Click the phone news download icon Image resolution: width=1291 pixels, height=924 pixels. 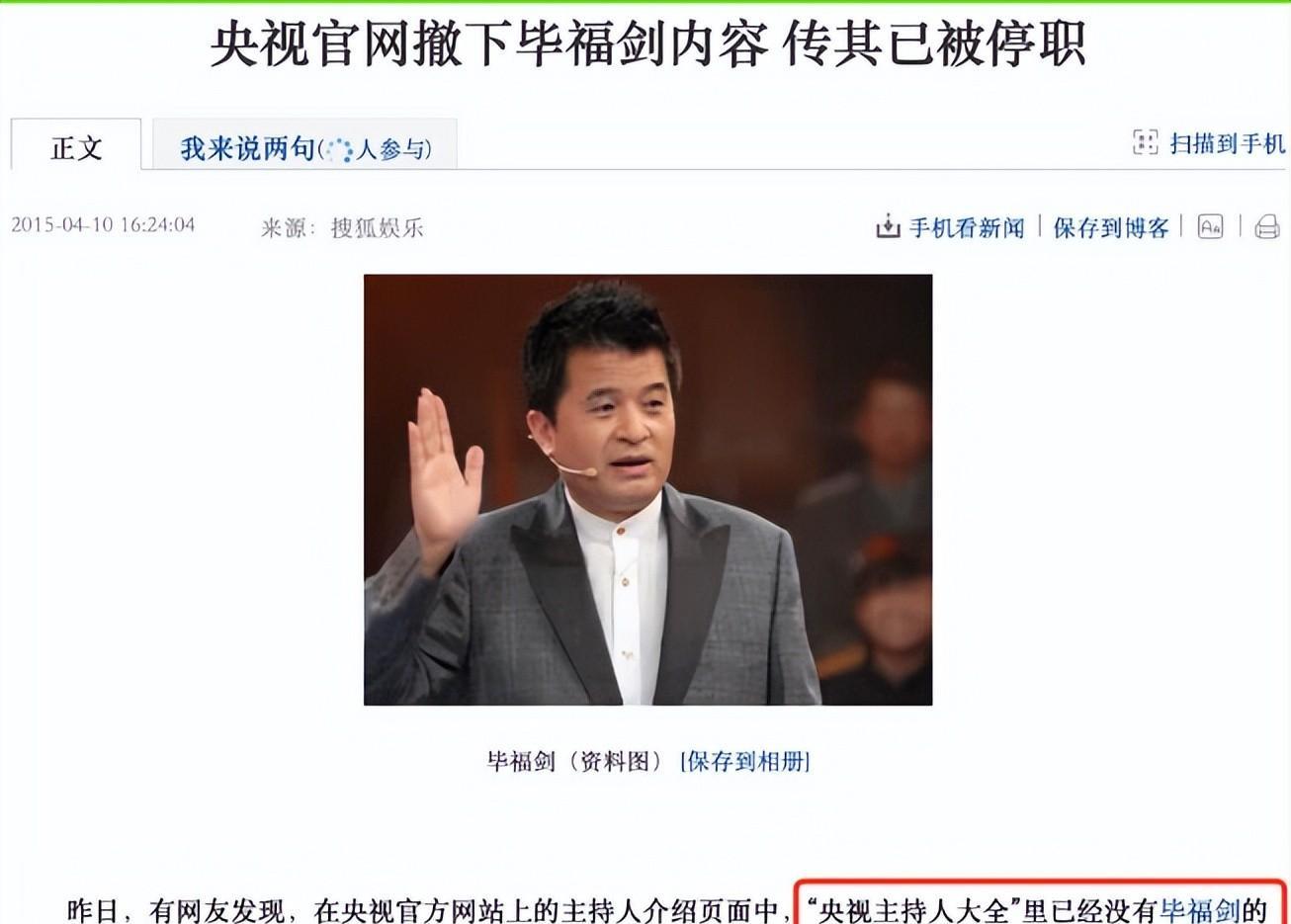coord(888,227)
